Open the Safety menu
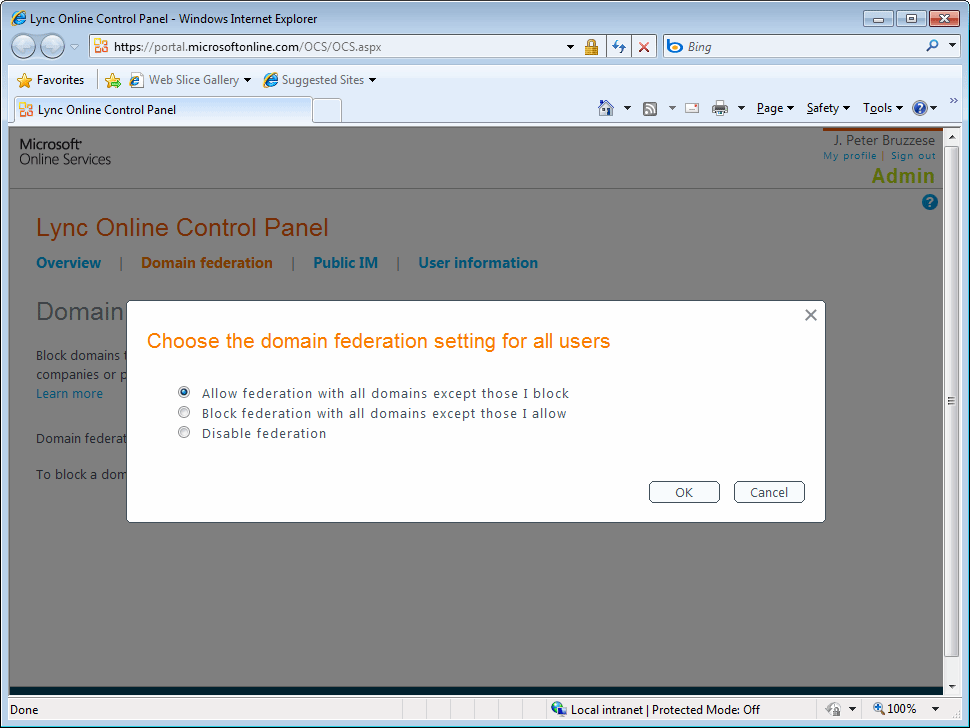Image resolution: width=970 pixels, height=728 pixels. [x=828, y=108]
